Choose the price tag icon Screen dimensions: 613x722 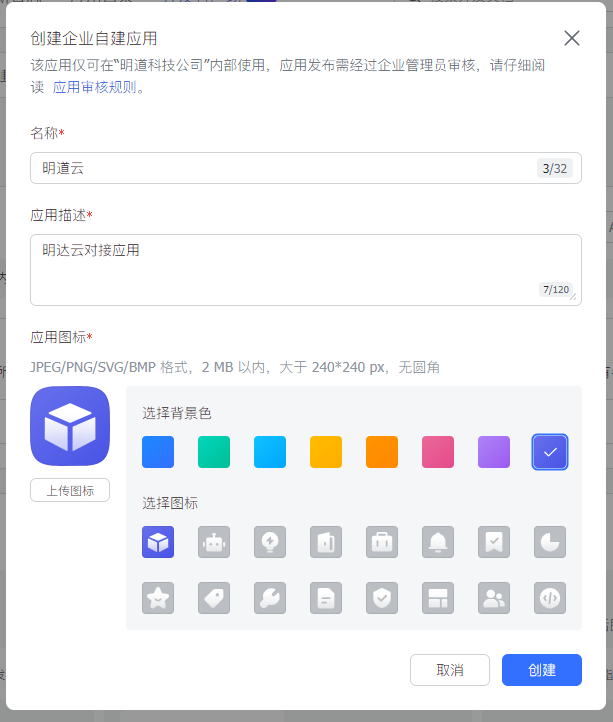click(214, 598)
